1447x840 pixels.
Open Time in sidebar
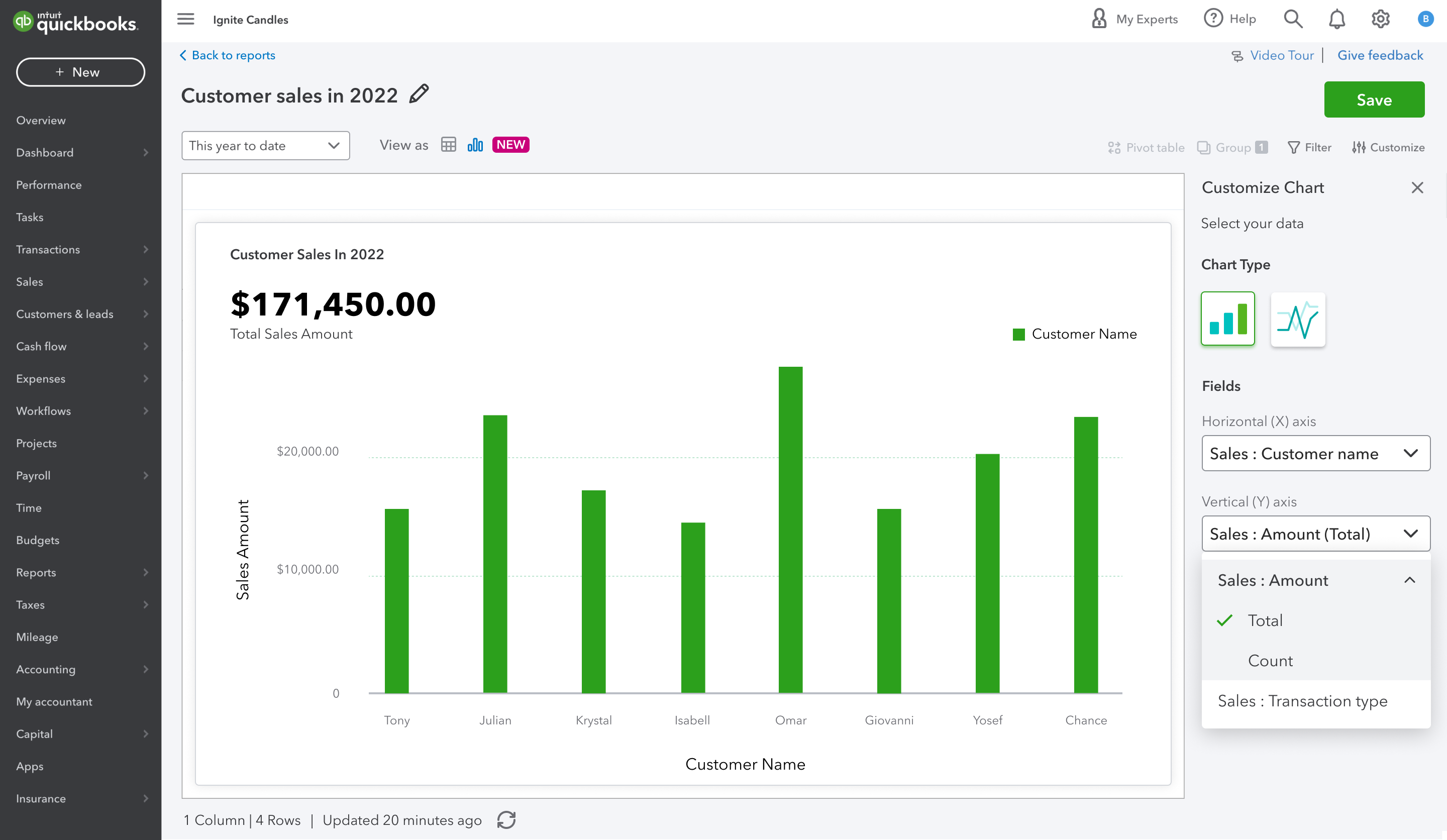point(29,508)
